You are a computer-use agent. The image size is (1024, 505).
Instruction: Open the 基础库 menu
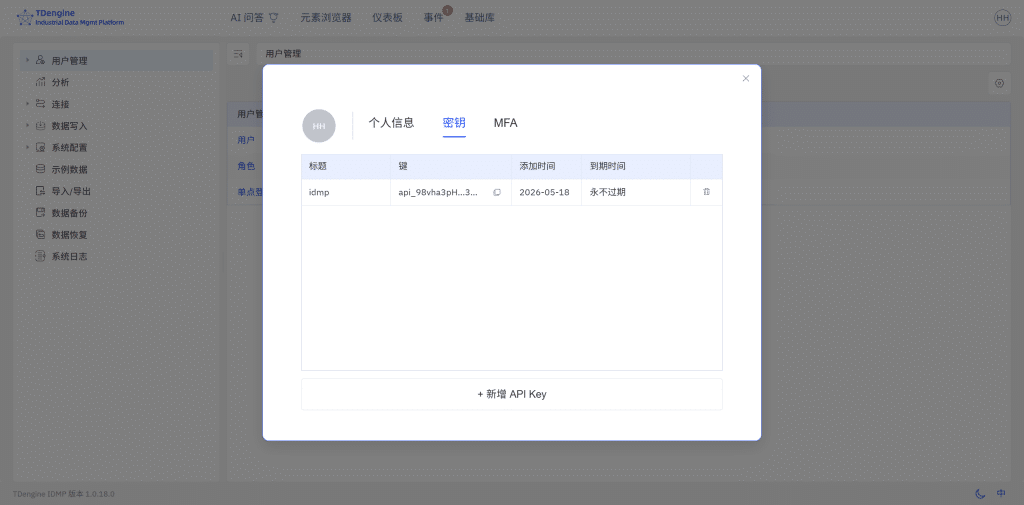479,18
